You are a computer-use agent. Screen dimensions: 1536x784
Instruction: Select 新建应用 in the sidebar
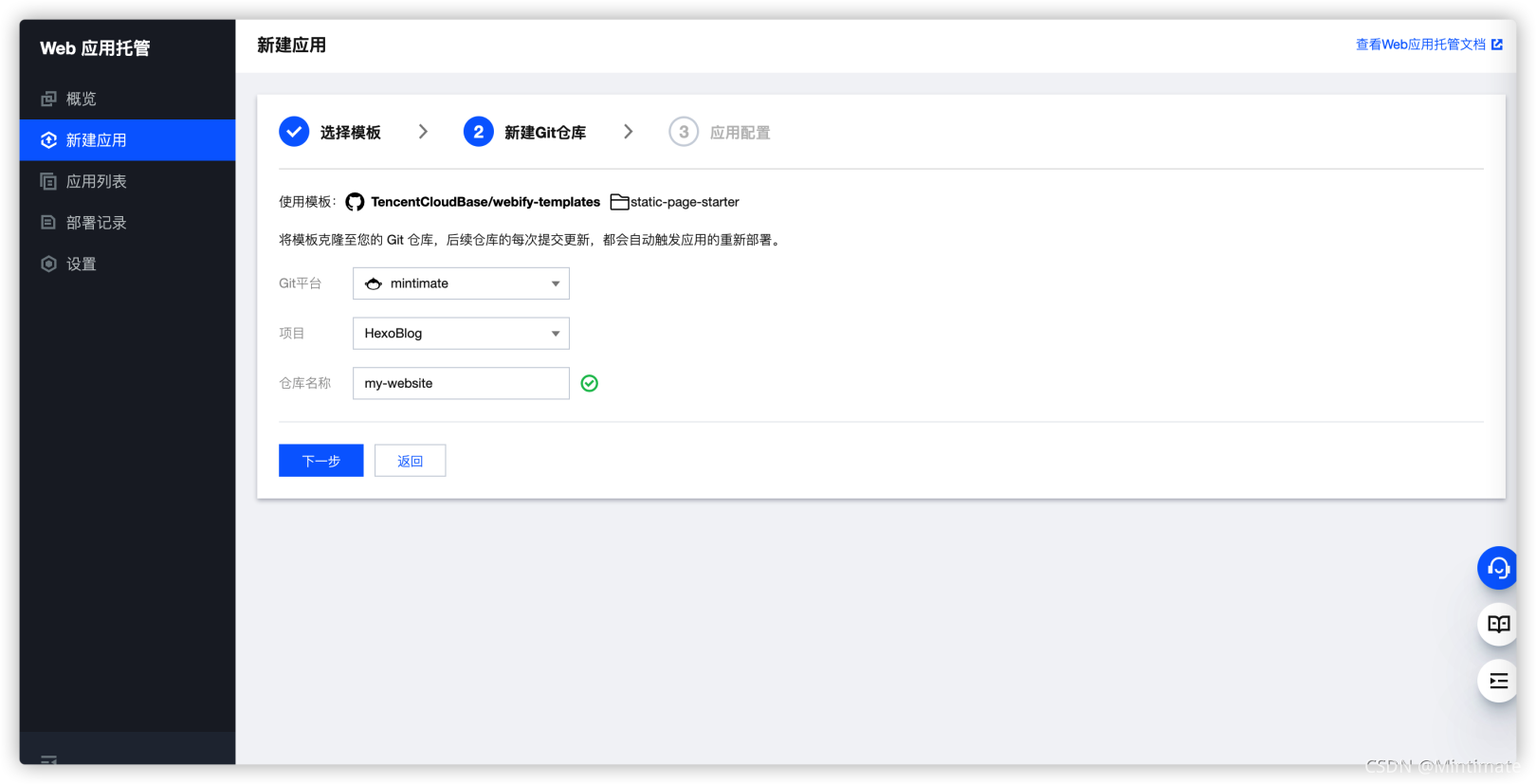click(x=127, y=140)
